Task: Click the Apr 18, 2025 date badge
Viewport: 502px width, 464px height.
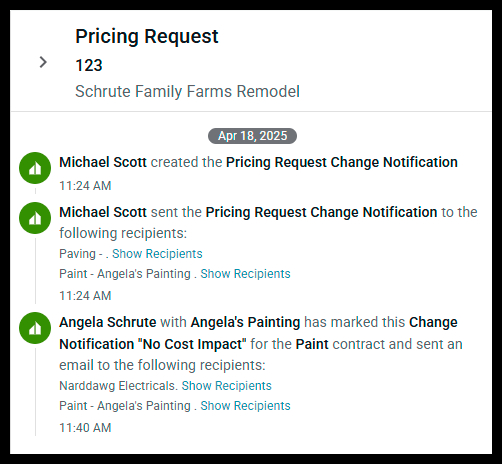Action: [252, 136]
